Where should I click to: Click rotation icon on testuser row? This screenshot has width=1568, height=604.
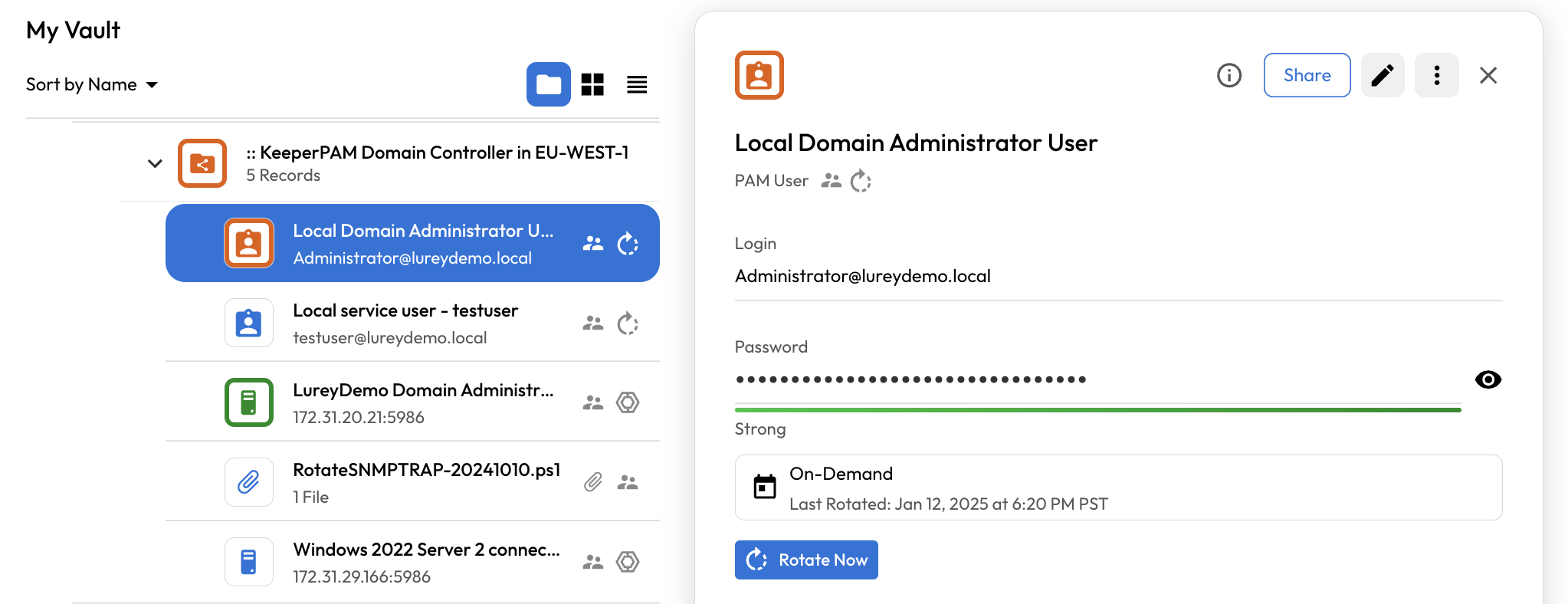click(628, 323)
